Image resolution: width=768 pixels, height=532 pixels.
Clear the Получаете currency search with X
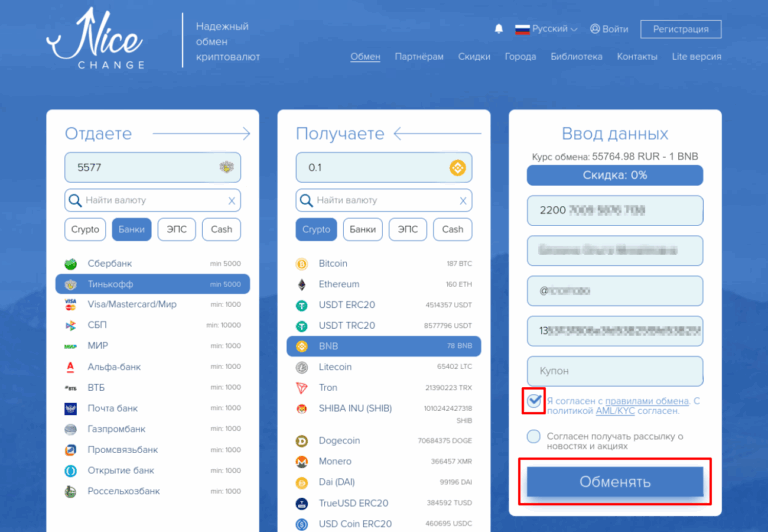pos(463,200)
